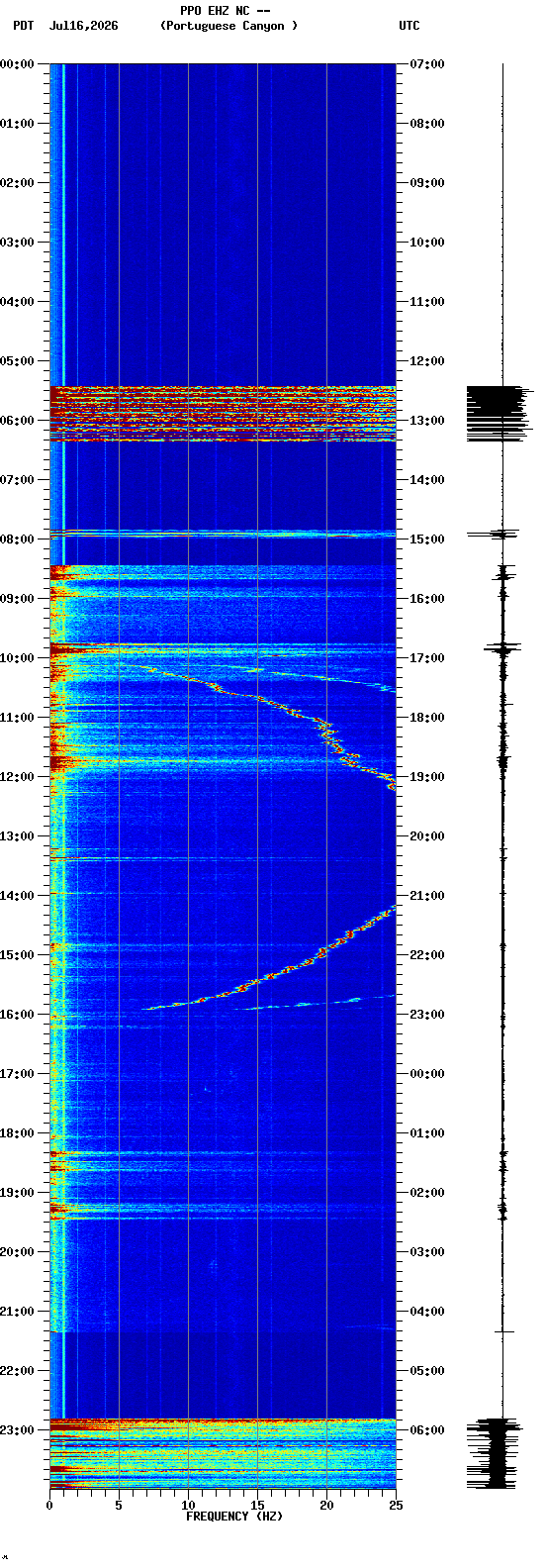Click the 17:00 UTC time label
Viewport: 546px width, 1568px height.
[427, 658]
